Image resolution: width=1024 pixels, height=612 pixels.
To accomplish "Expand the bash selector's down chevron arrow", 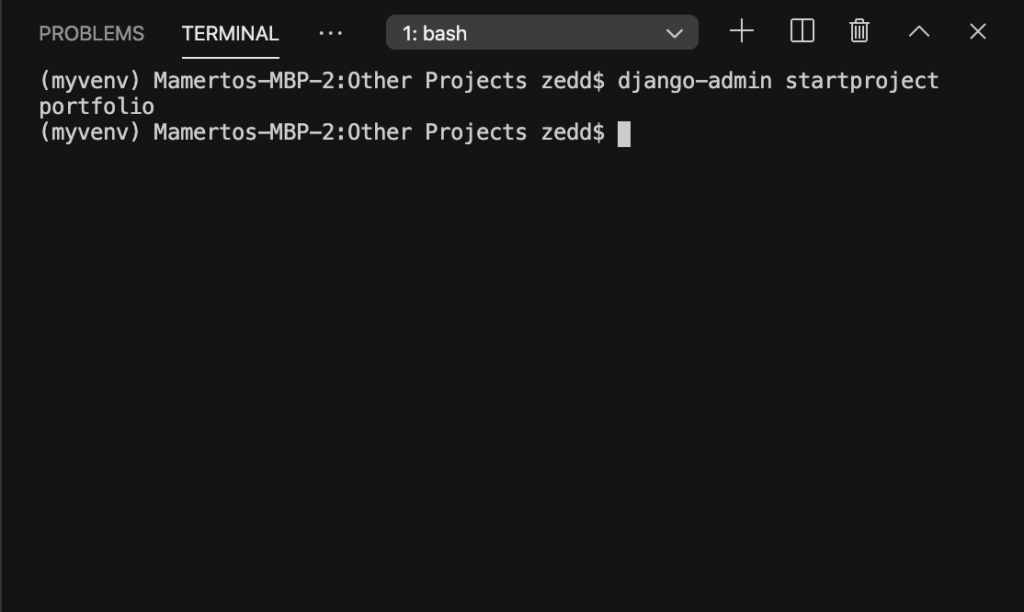I will point(674,33).
